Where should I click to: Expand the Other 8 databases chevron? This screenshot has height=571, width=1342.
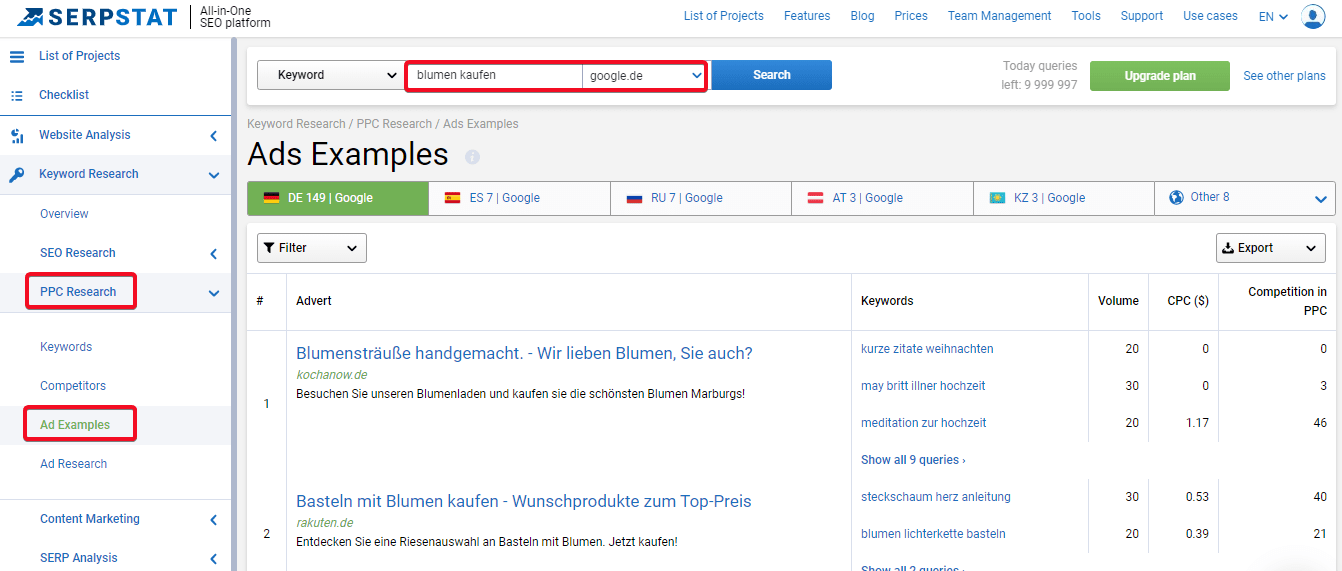1320,199
